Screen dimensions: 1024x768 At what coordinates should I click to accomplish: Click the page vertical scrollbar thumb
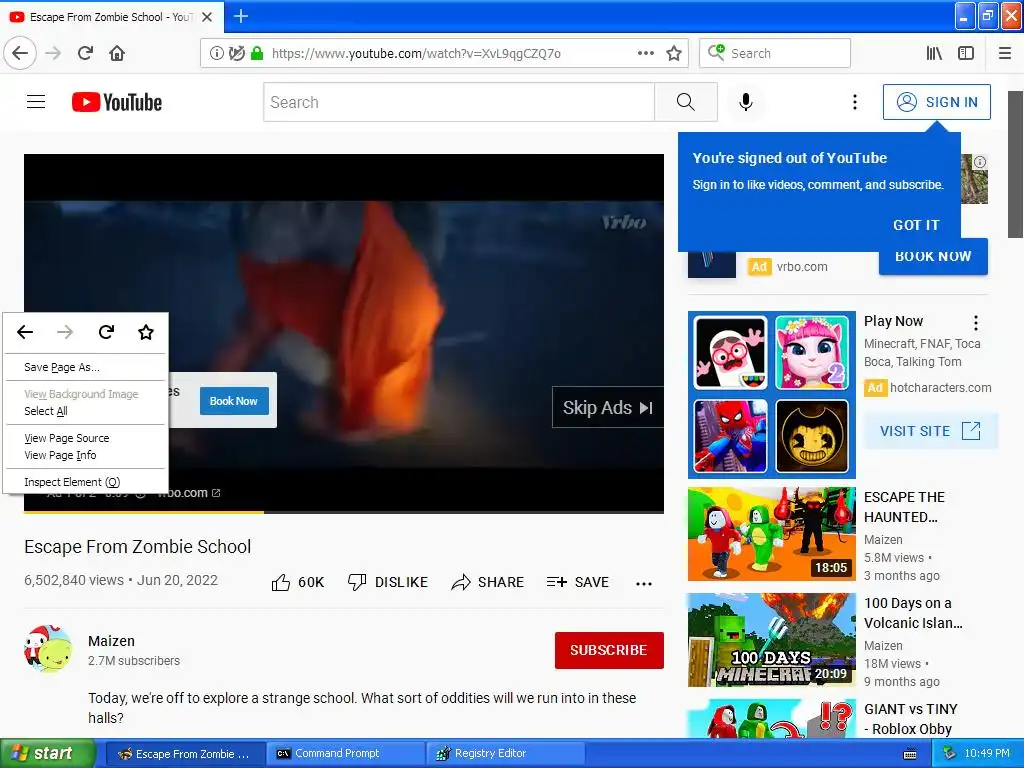[1015, 165]
